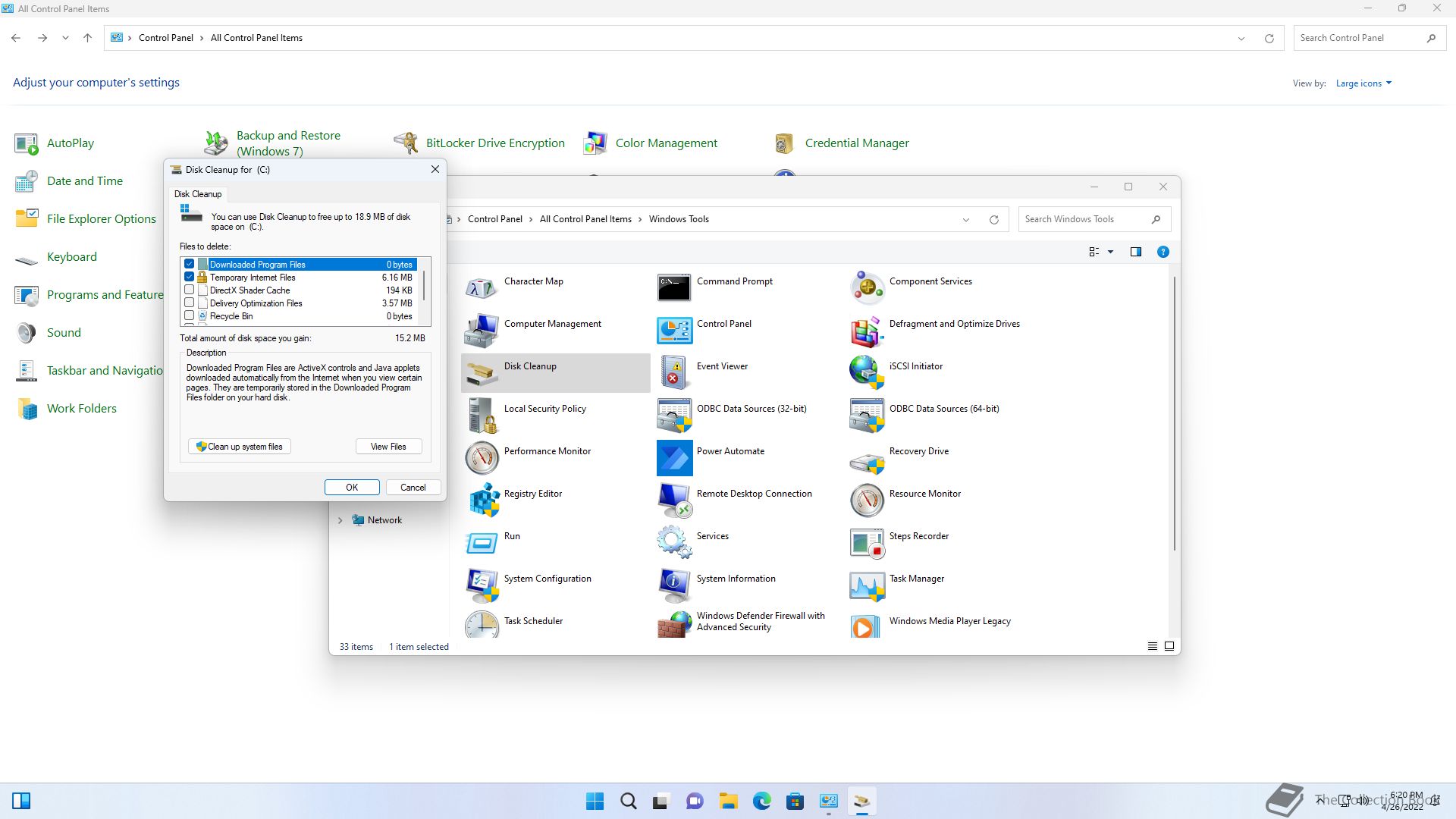Click Windows Tools window vertical scrollbar

pyautogui.click(x=1174, y=413)
